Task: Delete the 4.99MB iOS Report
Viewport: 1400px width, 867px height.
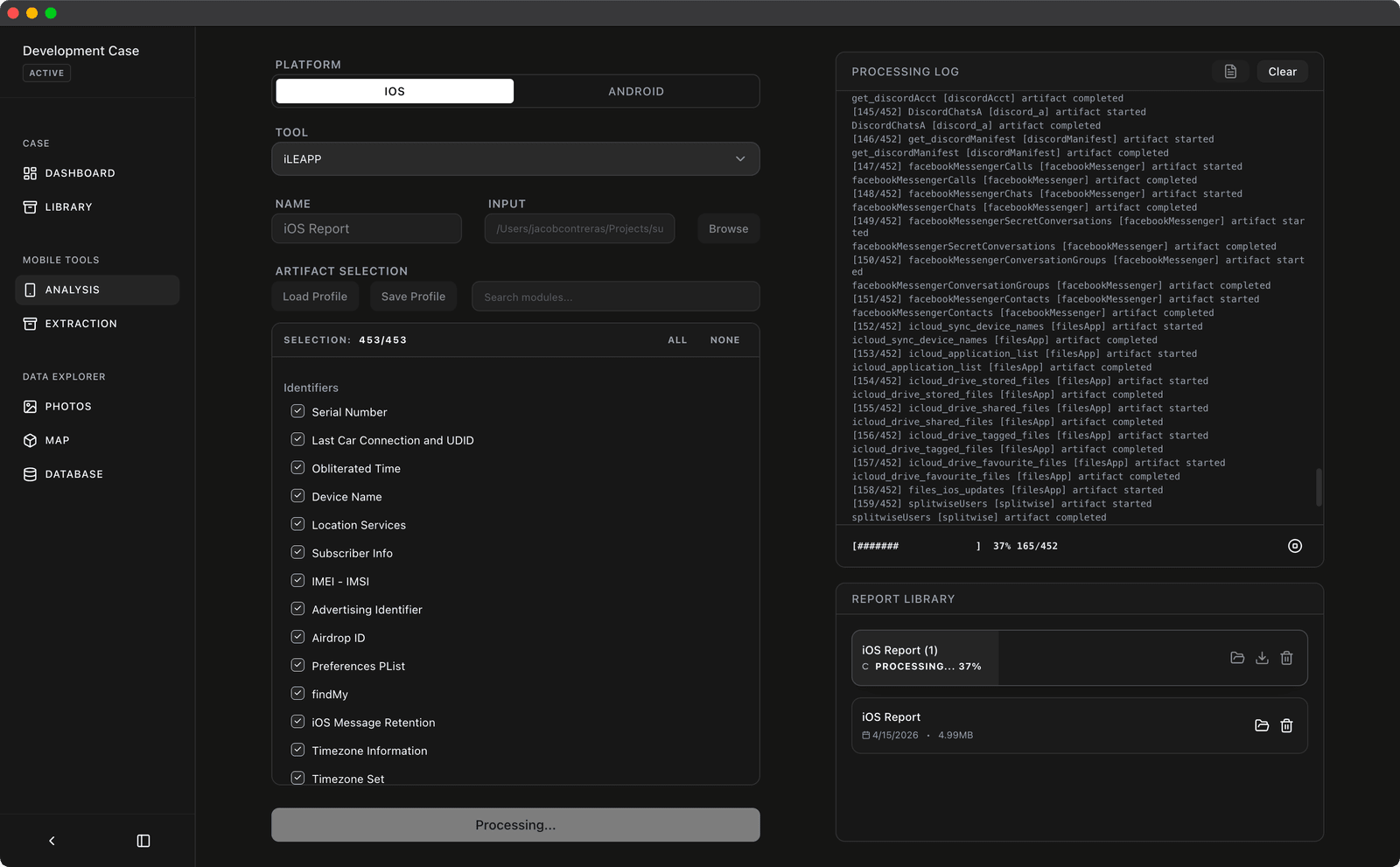Action: (x=1286, y=725)
